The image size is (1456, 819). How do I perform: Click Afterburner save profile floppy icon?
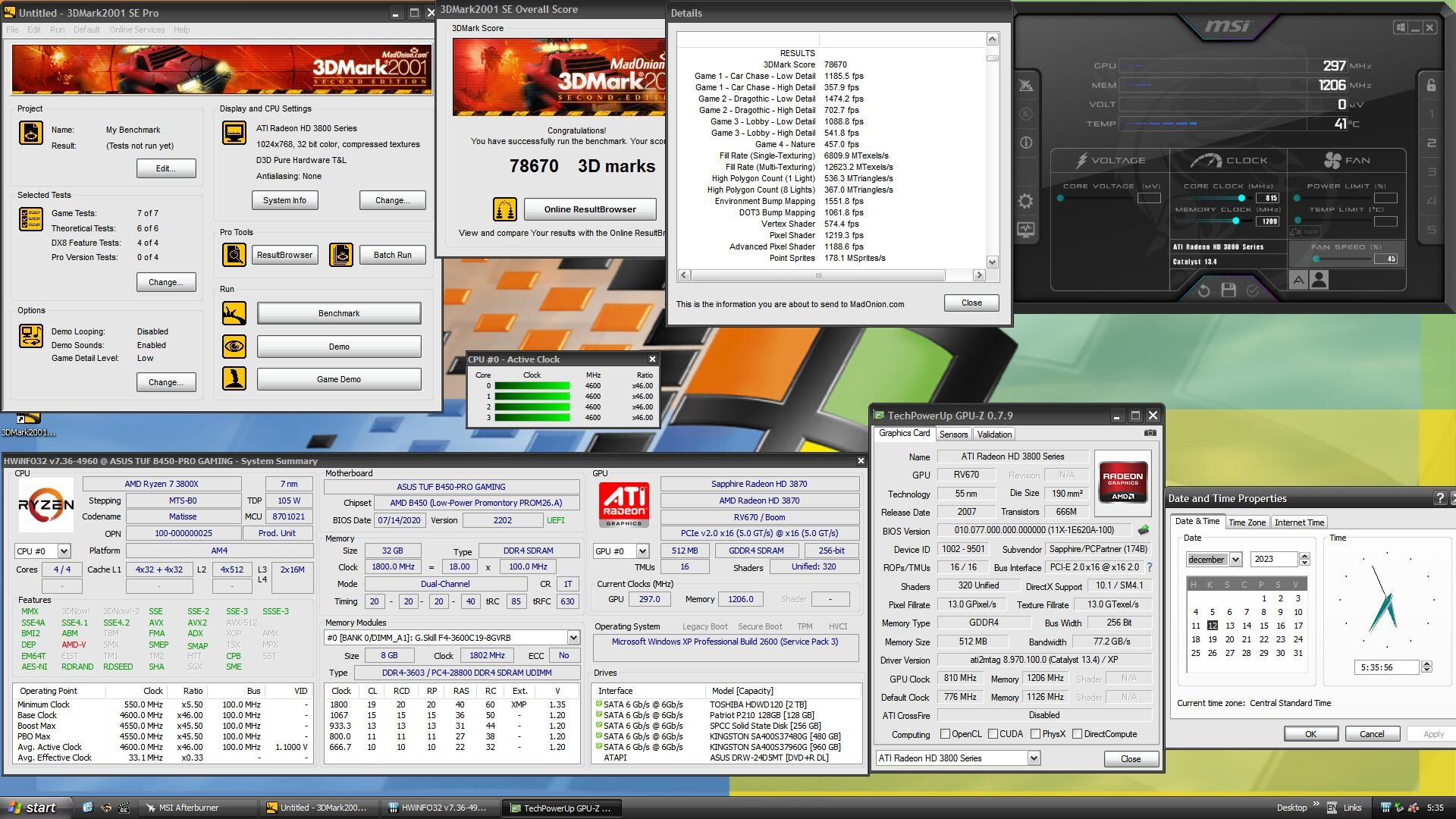[x=1228, y=290]
